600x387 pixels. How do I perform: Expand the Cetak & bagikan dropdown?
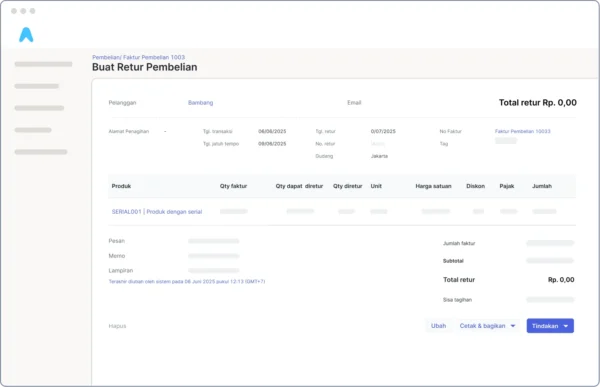point(487,326)
